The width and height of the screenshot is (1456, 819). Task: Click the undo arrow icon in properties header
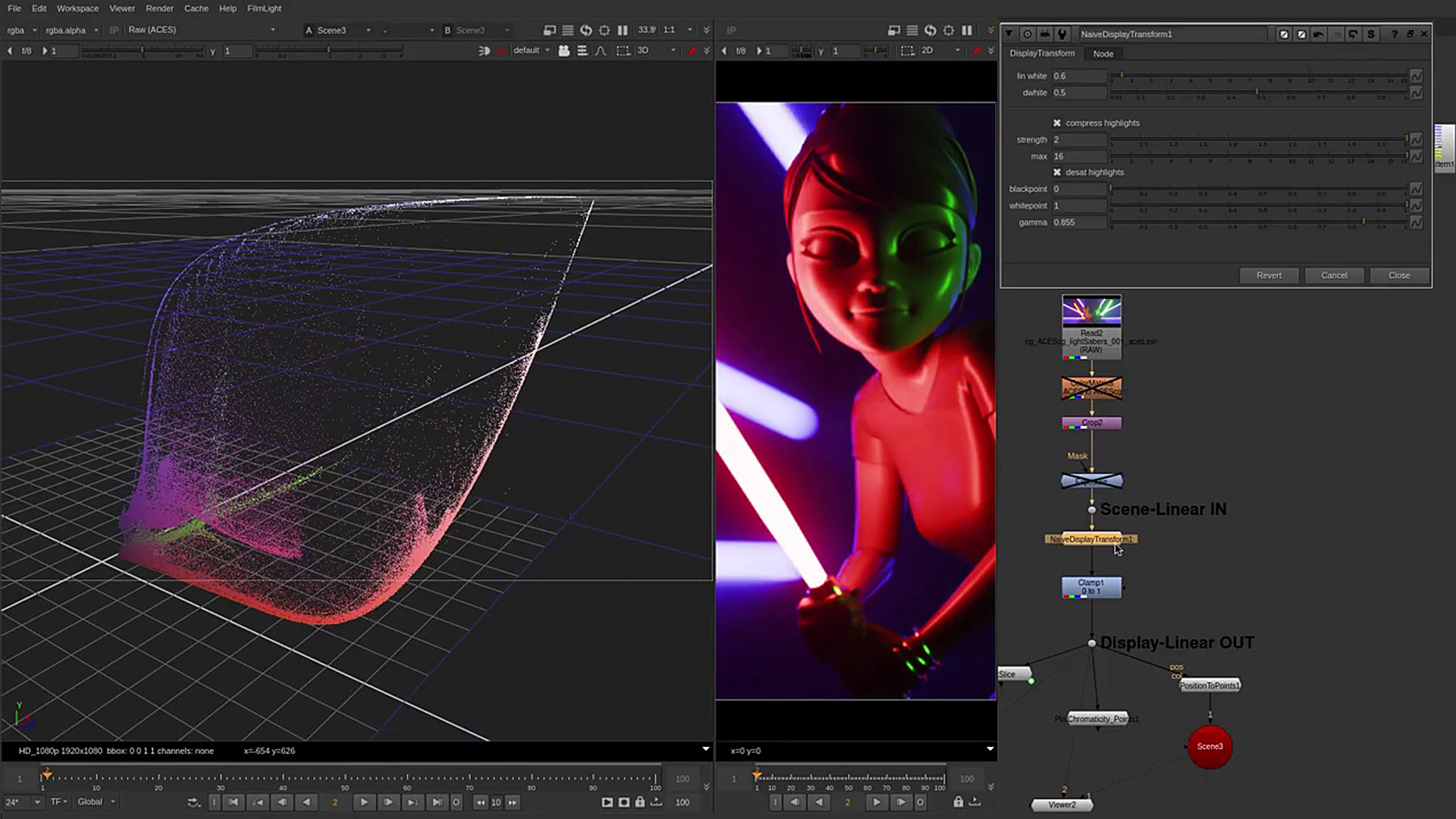click(1319, 34)
